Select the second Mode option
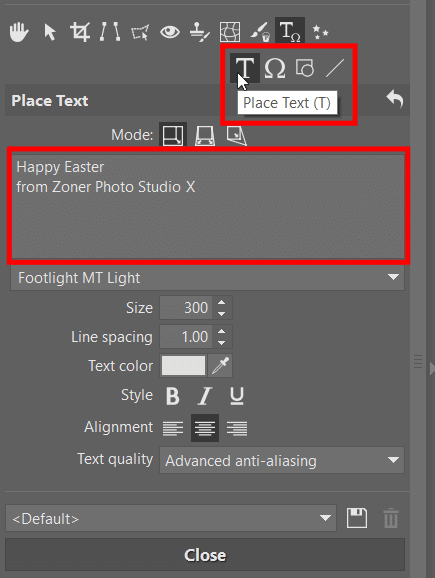This screenshot has height=578, width=435. coord(205,135)
